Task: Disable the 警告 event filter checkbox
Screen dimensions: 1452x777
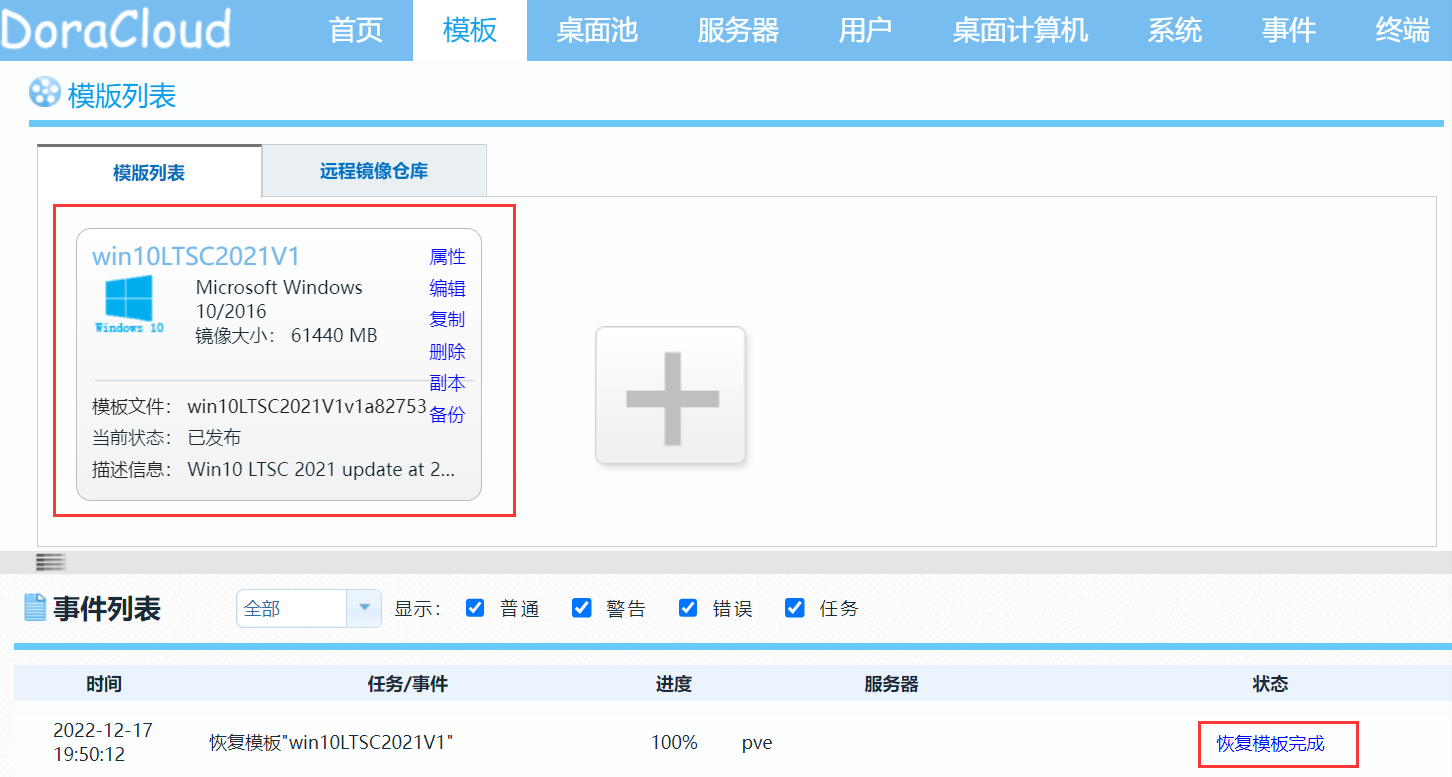Action: [x=581, y=607]
